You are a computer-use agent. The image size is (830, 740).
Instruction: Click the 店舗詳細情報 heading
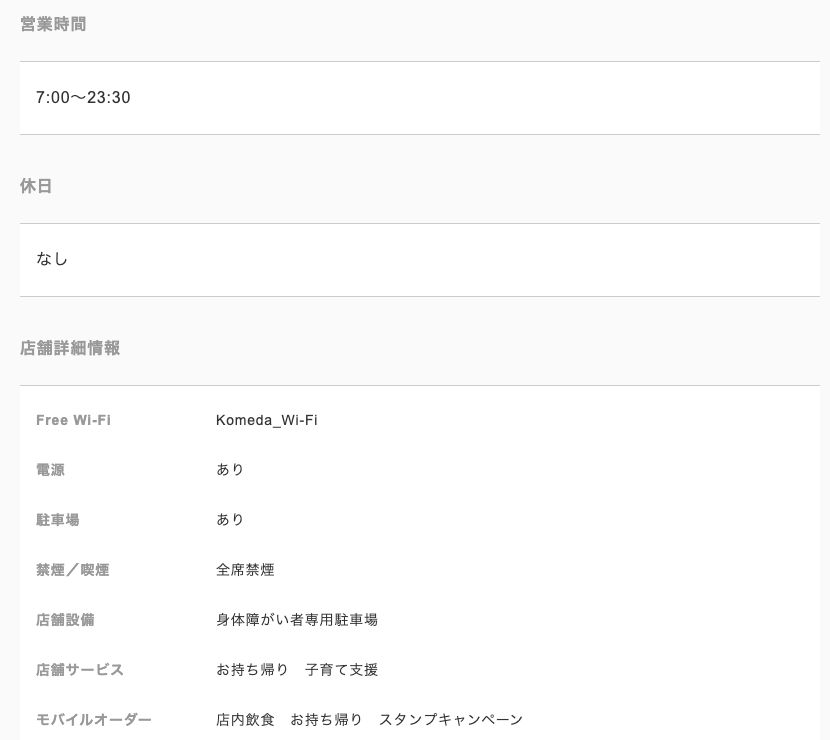click(x=70, y=348)
